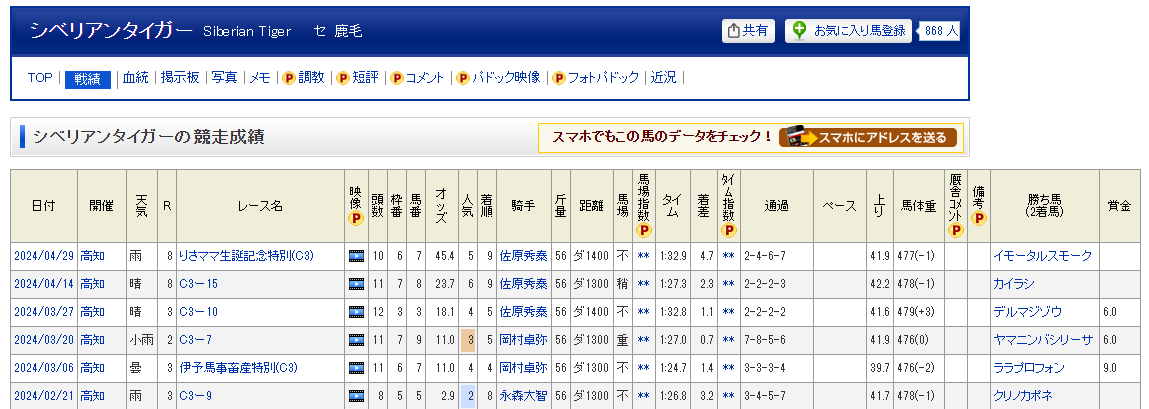Open date link 2024/03/06

click(x=44, y=368)
